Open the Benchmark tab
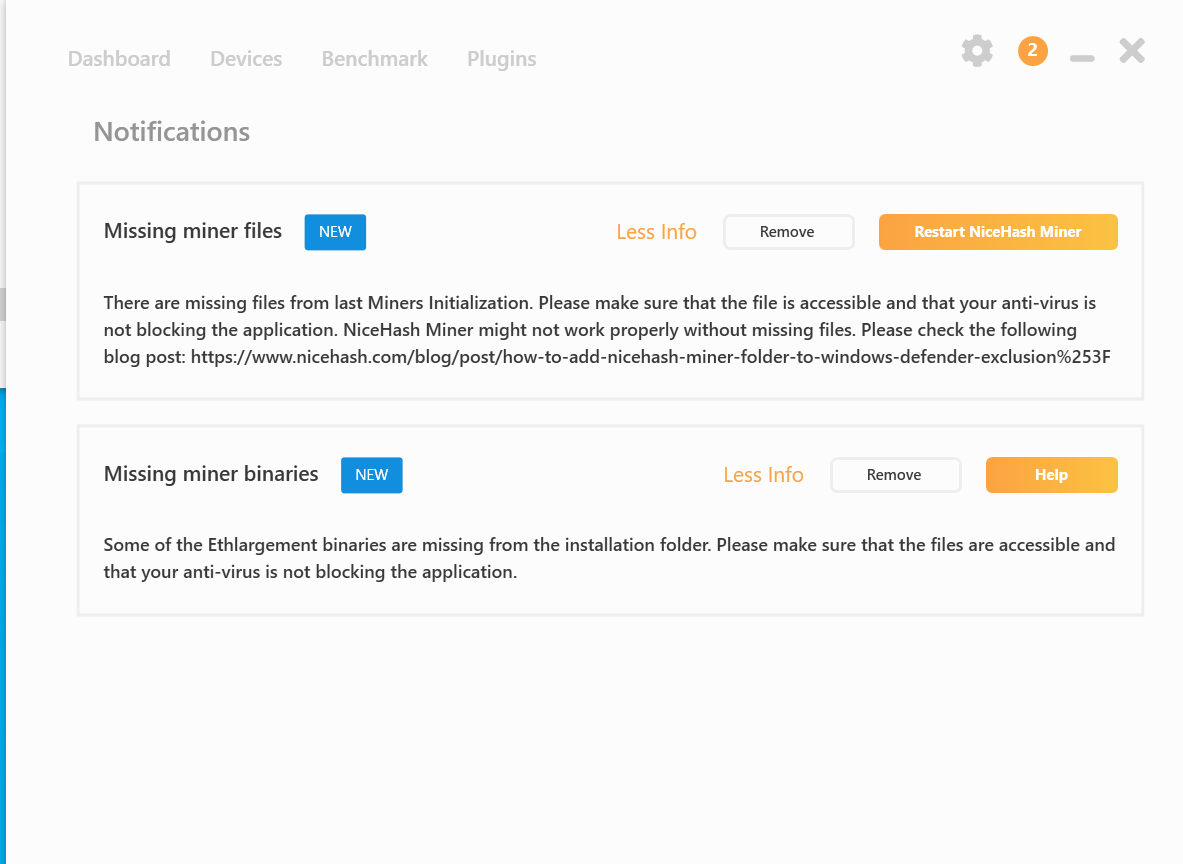The height and width of the screenshot is (864, 1183). coord(374,59)
